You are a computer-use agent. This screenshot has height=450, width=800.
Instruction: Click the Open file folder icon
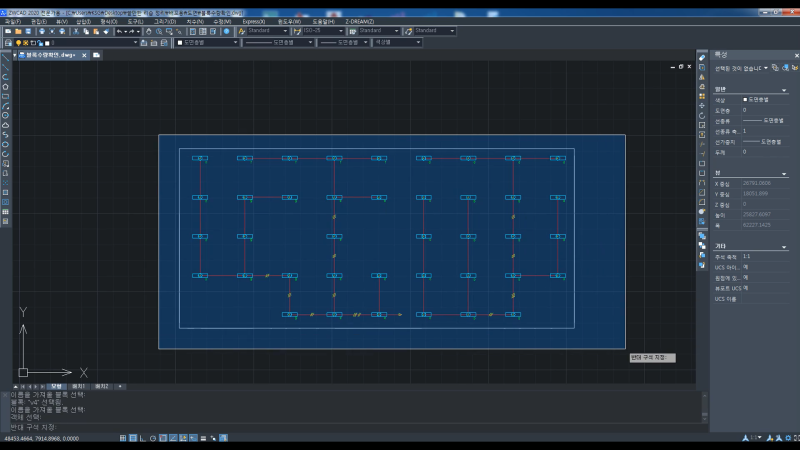[x=18, y=31]
